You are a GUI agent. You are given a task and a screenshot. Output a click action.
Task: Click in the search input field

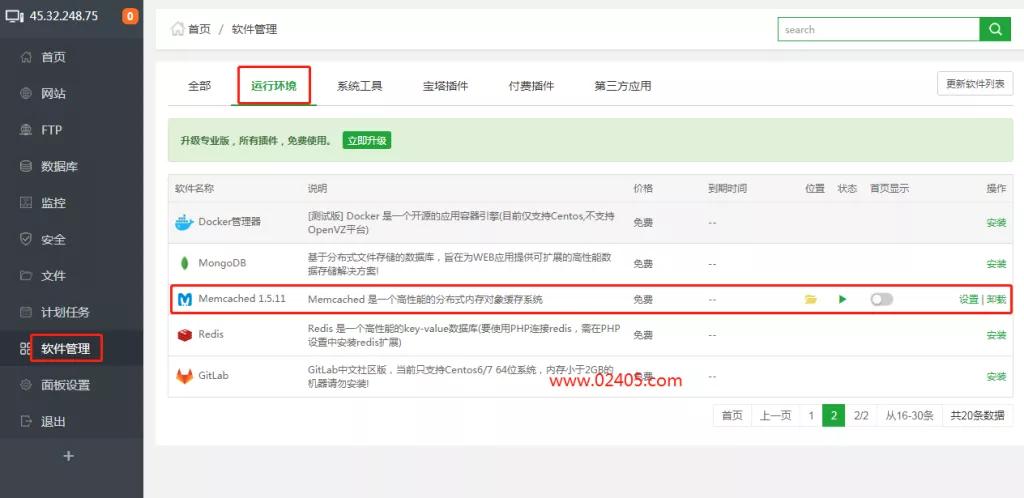pyautogui.click(x=878, y=29)
